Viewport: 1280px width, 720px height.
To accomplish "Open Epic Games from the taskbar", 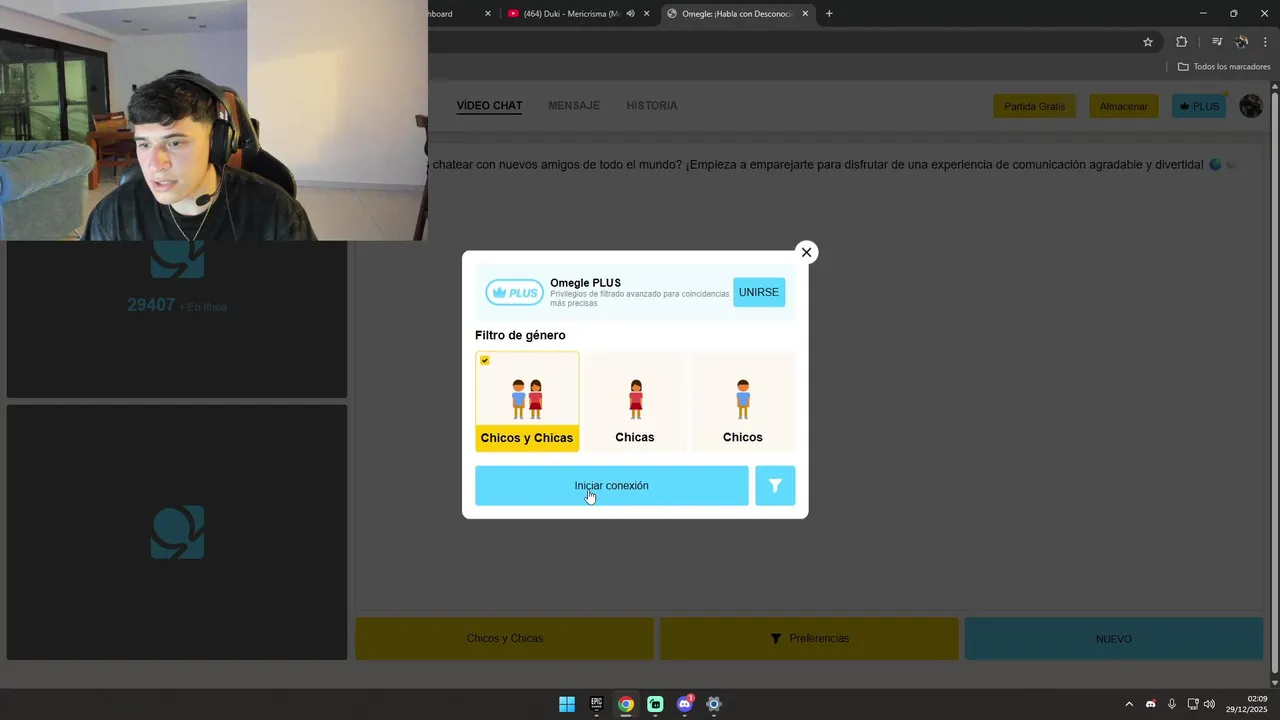I will click(596, 704).
